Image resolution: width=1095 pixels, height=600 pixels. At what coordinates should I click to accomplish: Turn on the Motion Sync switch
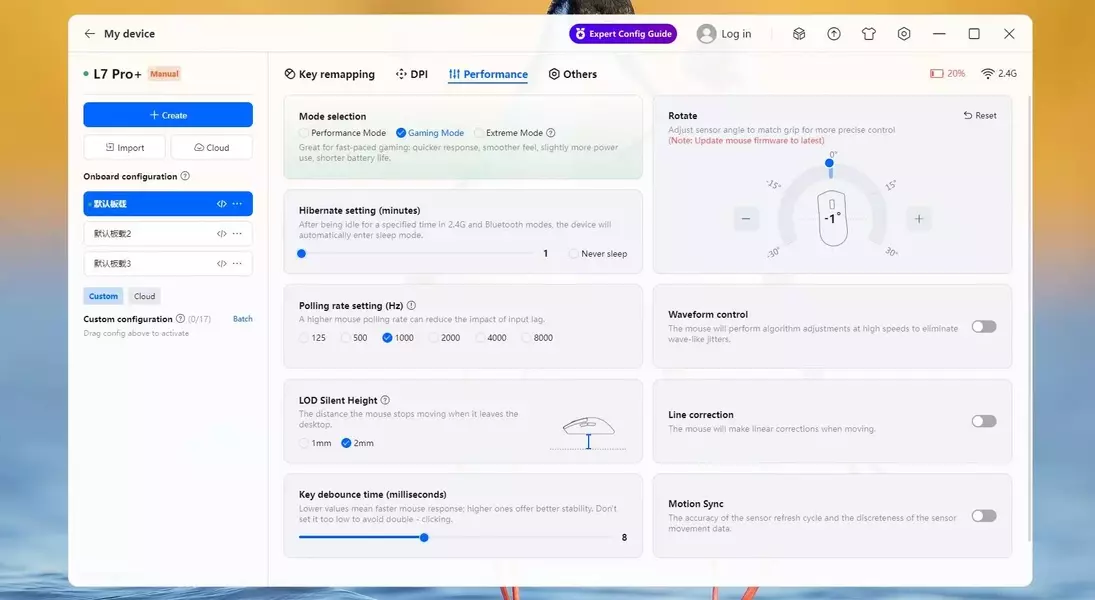tap(984, 516)
